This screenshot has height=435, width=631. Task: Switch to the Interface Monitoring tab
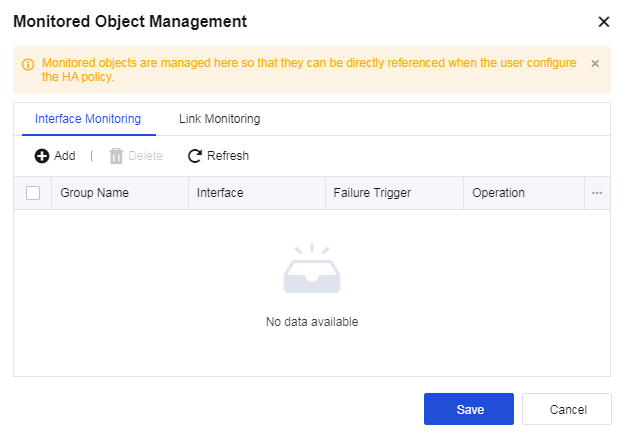[88, 119]
